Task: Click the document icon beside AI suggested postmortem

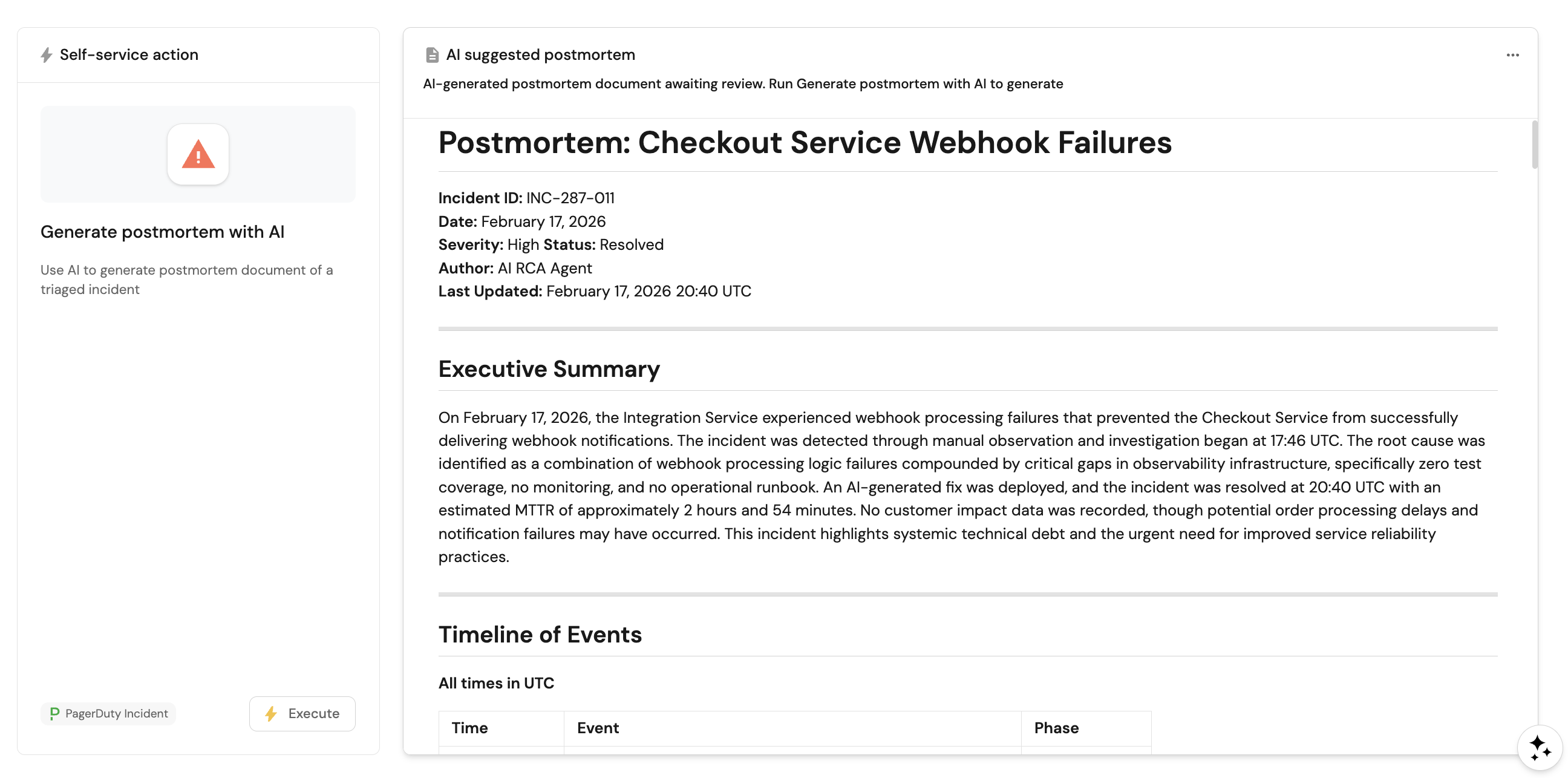Action: click(x=431, y=55)
